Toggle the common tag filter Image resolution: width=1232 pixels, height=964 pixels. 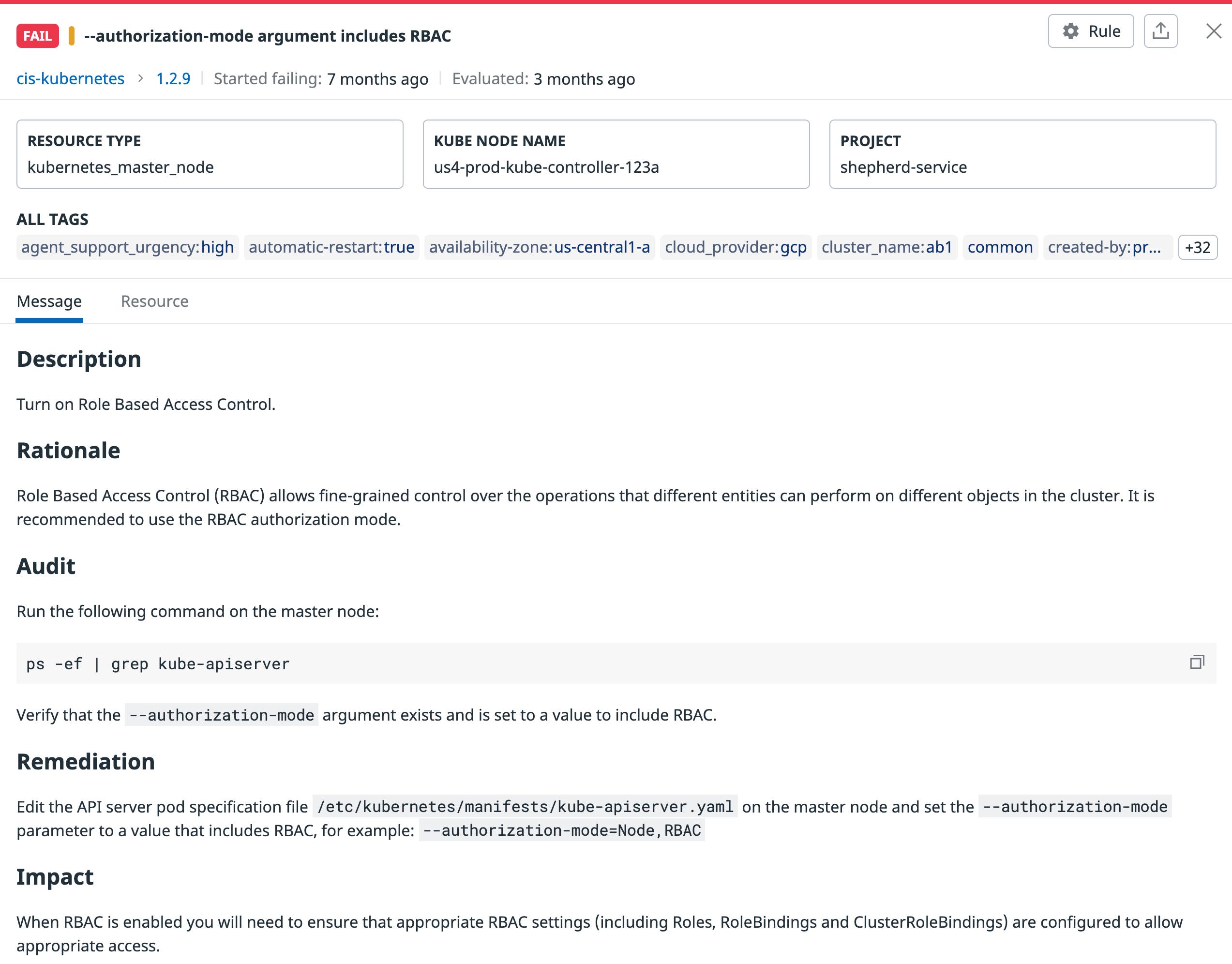(999, 247)
